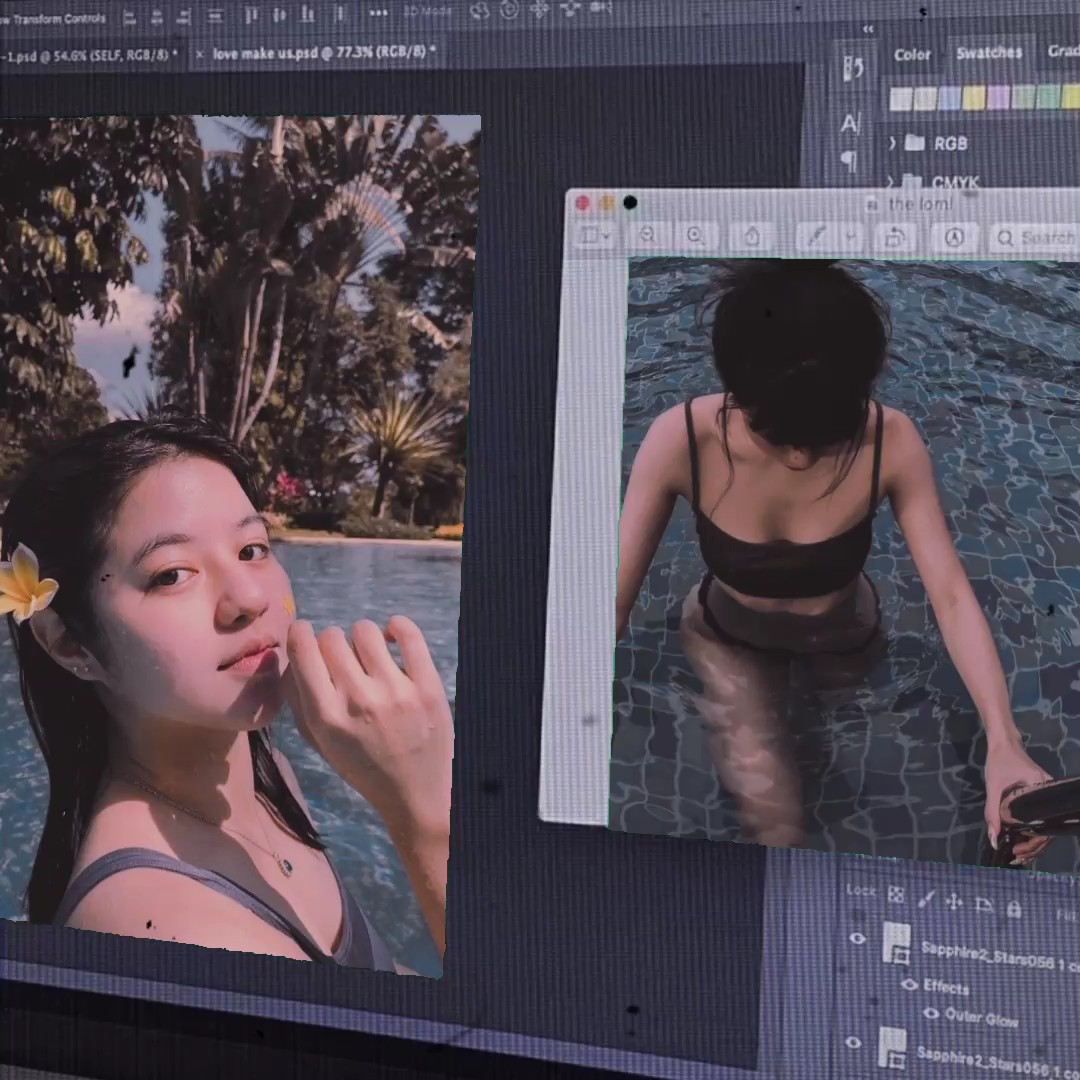Select the yellow swatch in Swatches
Image resolution: width=1080 pixels, height=1080 pixels.
973,98
